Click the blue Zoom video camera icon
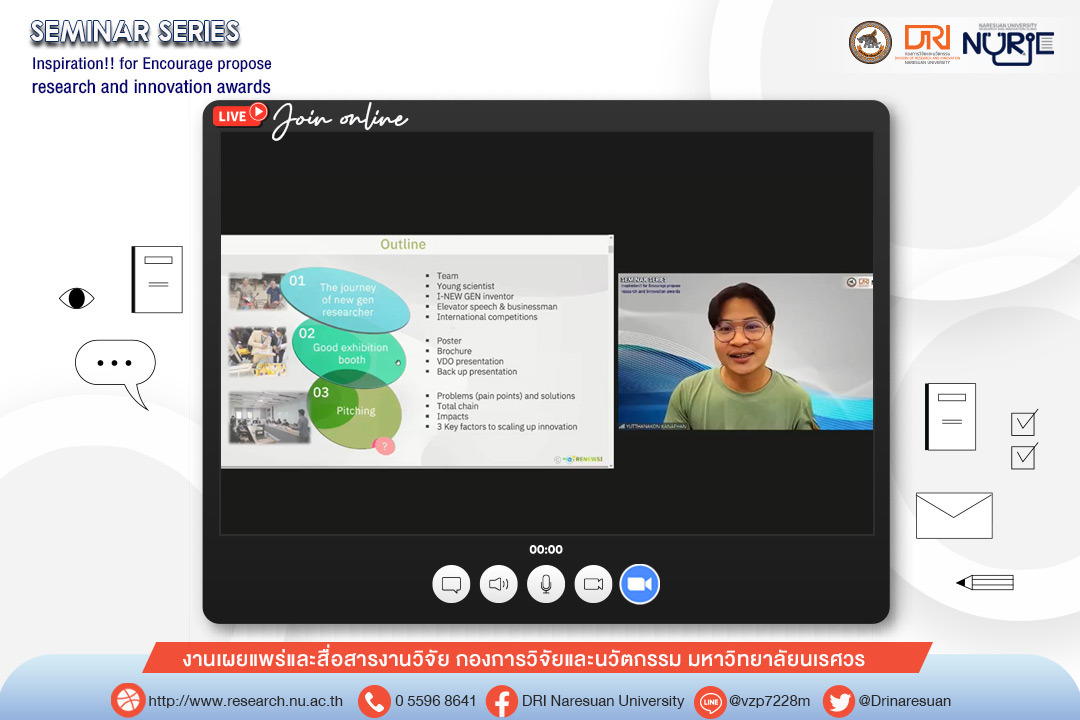This screenshot has width=1080, height=720. coord(640,584)
